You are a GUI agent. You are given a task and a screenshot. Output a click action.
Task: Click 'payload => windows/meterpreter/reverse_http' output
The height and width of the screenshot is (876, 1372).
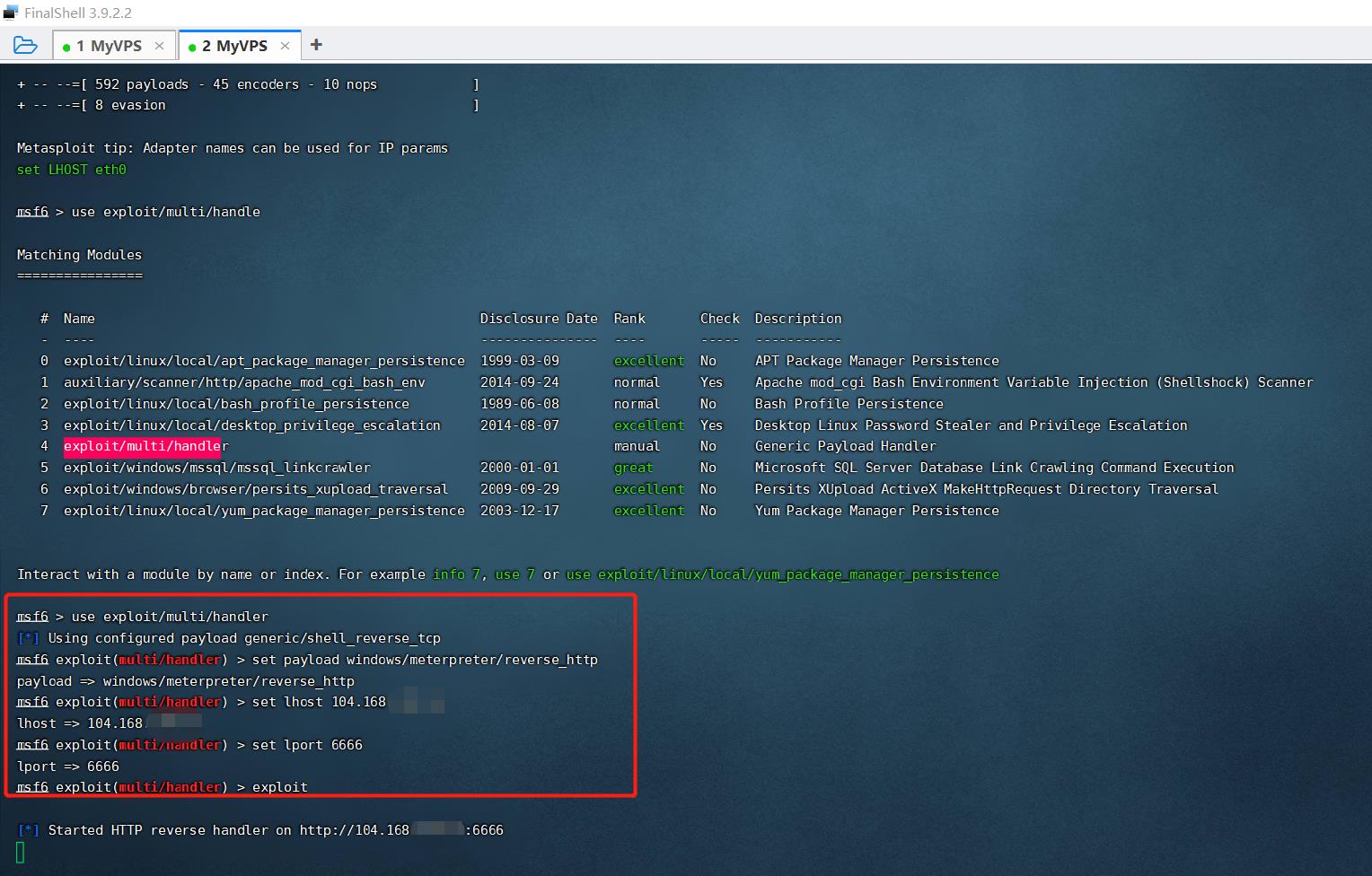coord(185,681)
